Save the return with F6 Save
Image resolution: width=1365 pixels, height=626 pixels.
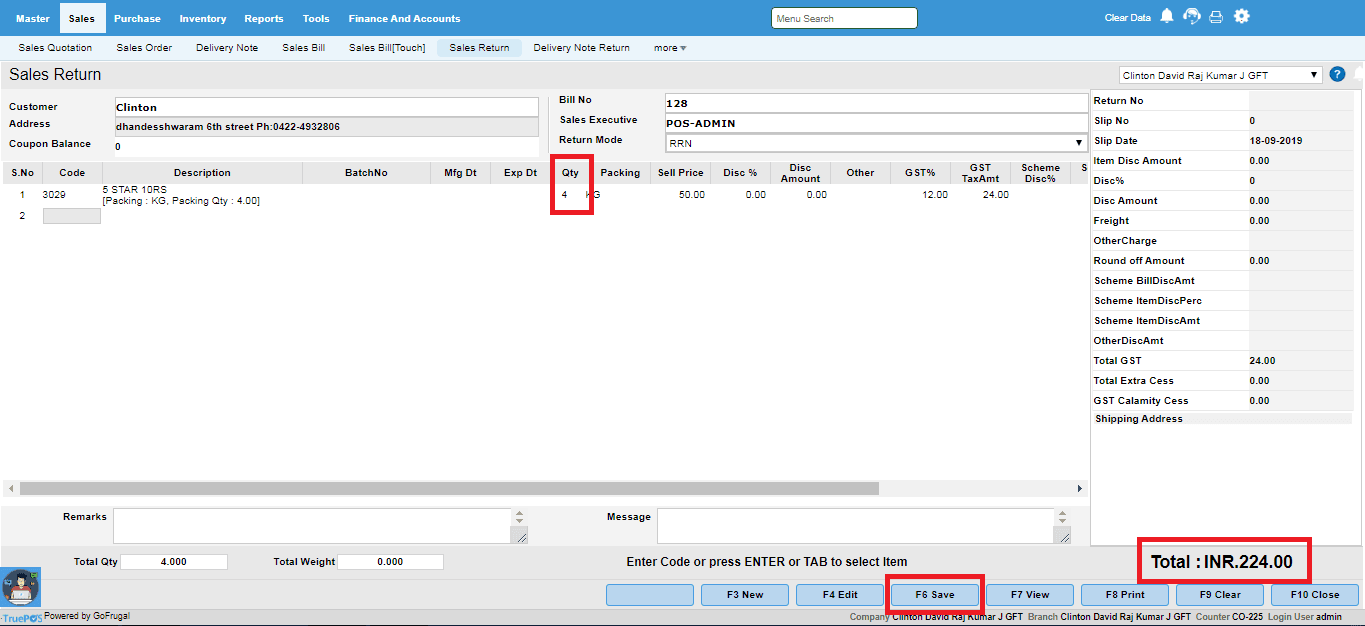click(935, 595)
